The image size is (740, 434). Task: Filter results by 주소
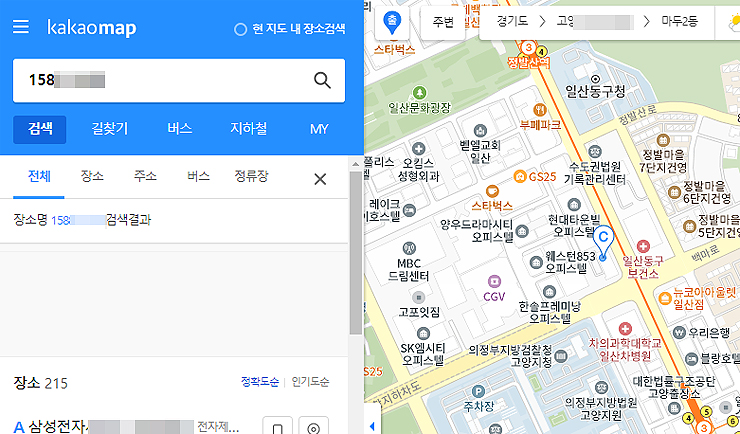point(145,177)
